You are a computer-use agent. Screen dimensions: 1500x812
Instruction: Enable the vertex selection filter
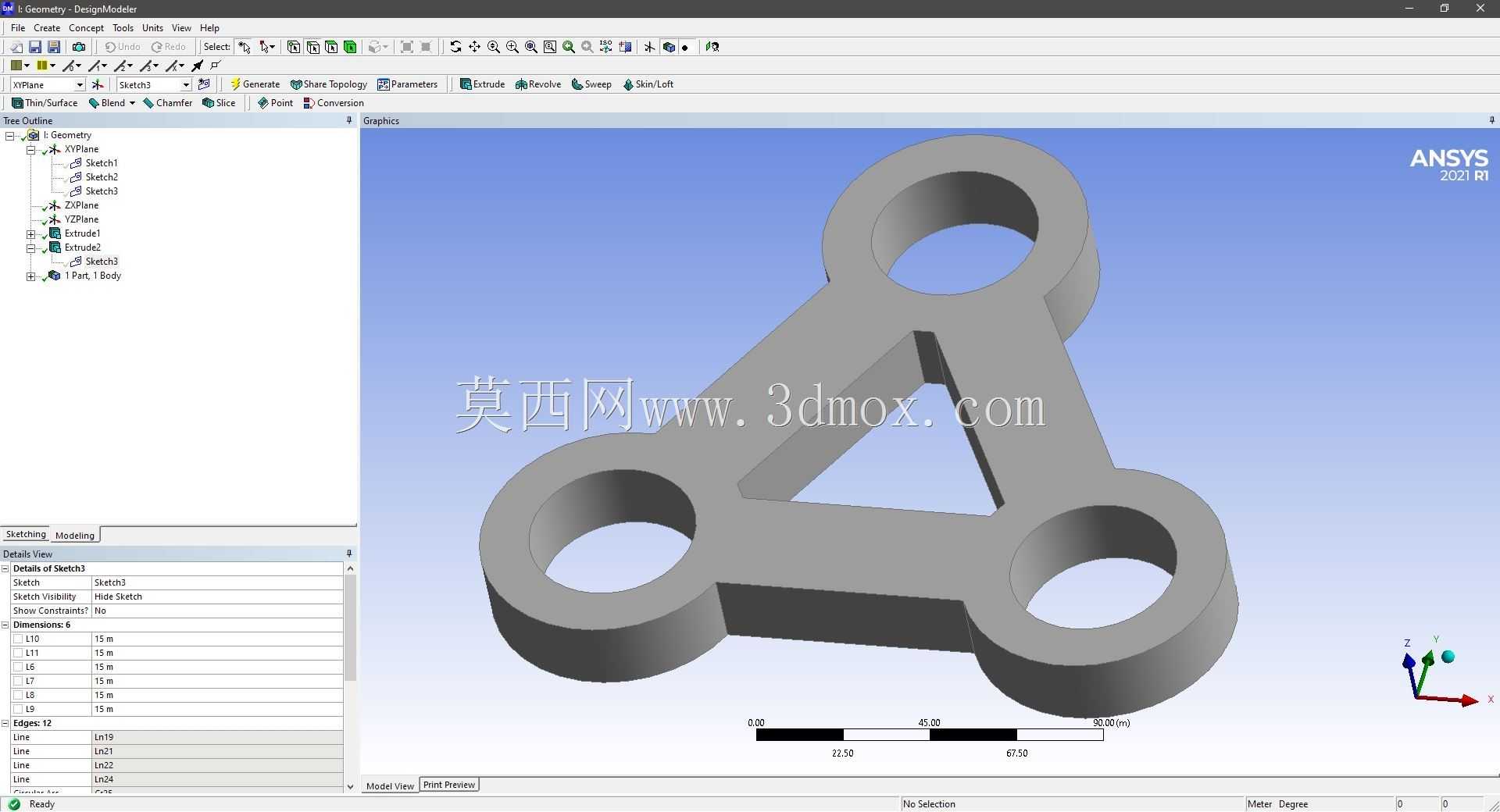click(x=294, y=47)
